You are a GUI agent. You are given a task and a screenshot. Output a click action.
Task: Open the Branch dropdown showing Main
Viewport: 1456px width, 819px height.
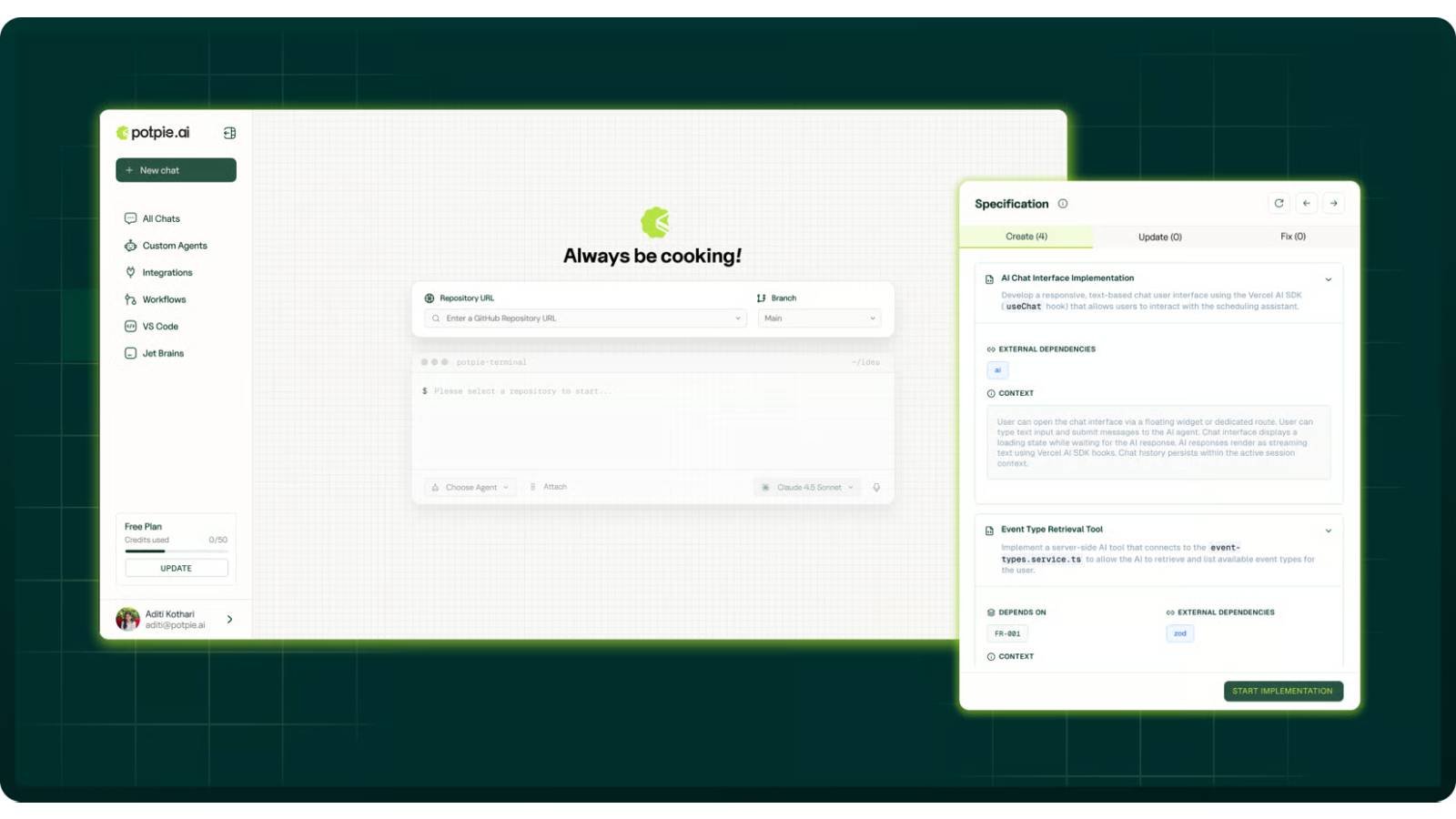pyautogui.click(x=820, y=318)
